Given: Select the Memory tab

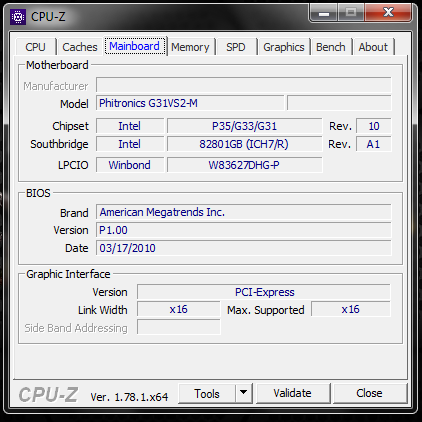Looking at the screenshot, I should [x=190, y=47].
